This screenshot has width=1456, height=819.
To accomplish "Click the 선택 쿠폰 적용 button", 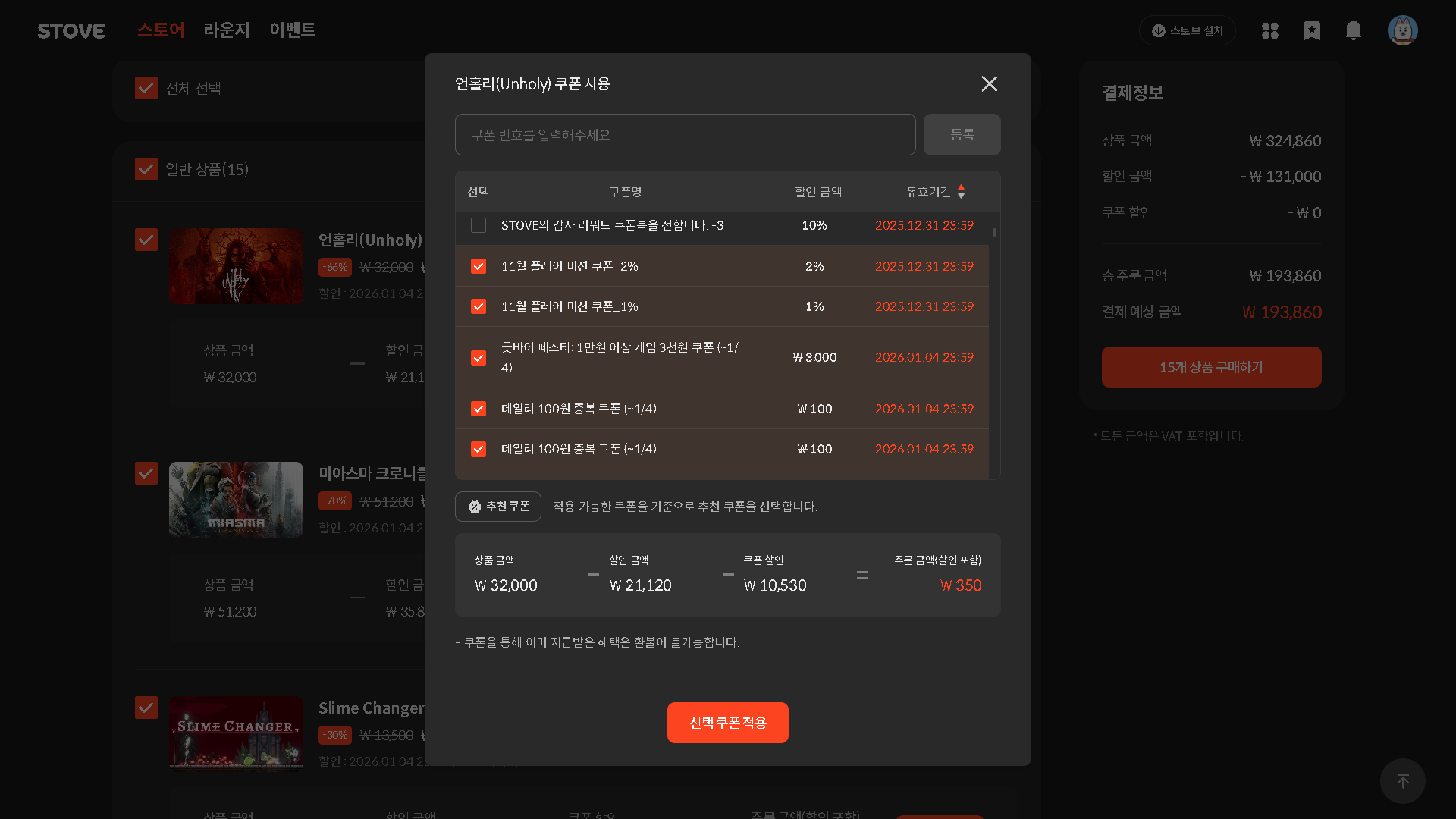I will click(727, 723).
